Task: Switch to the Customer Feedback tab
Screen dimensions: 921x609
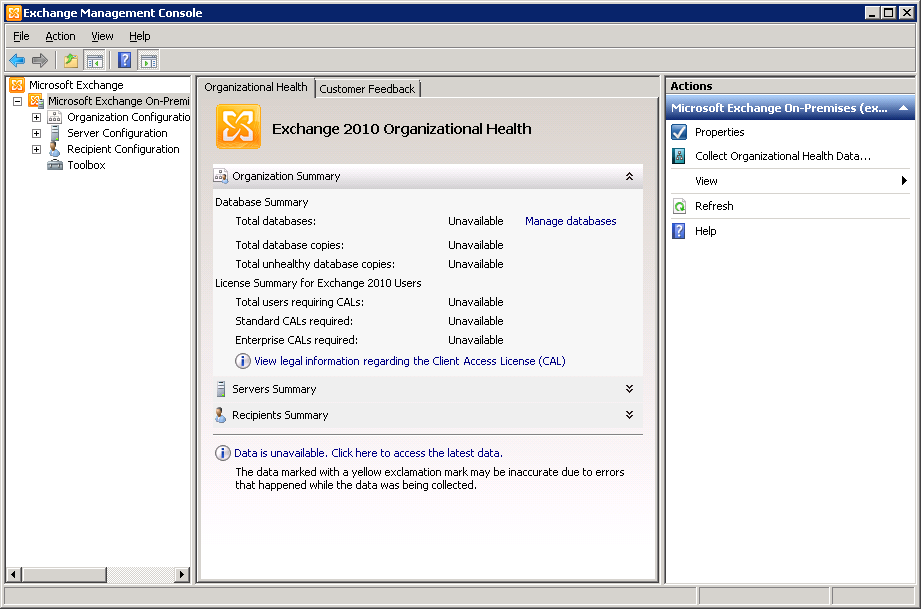Action: click(x=367, y=89)
